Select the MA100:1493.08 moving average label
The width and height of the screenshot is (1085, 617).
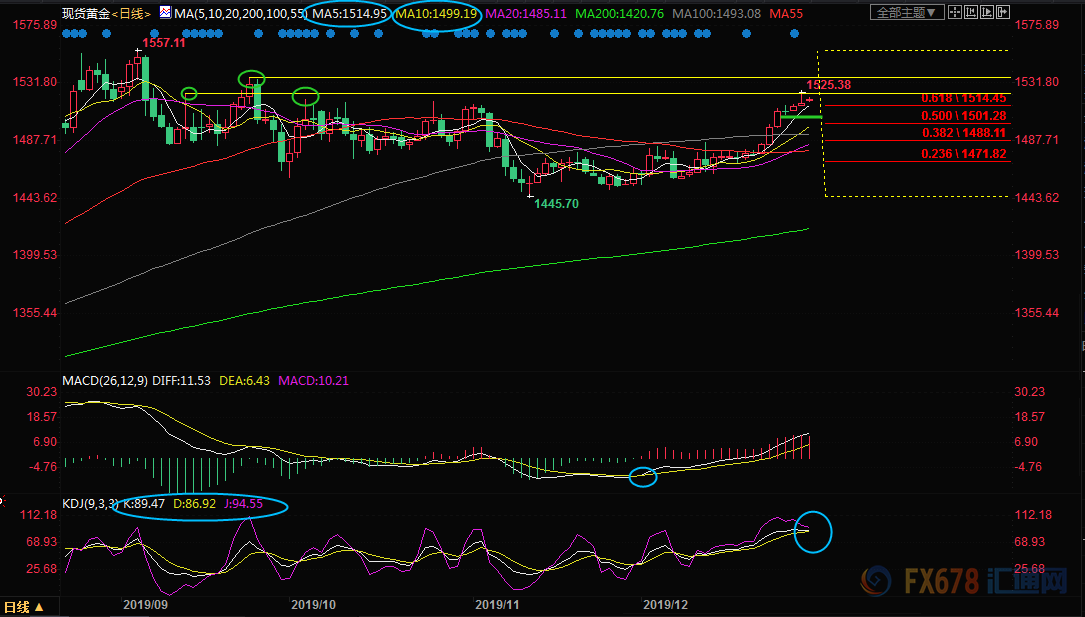tap(715, 13)
